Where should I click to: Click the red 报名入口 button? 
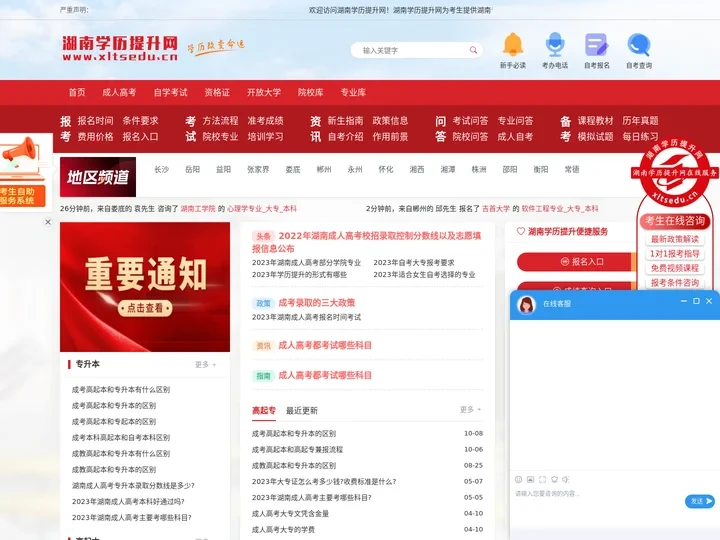point(576,262)
